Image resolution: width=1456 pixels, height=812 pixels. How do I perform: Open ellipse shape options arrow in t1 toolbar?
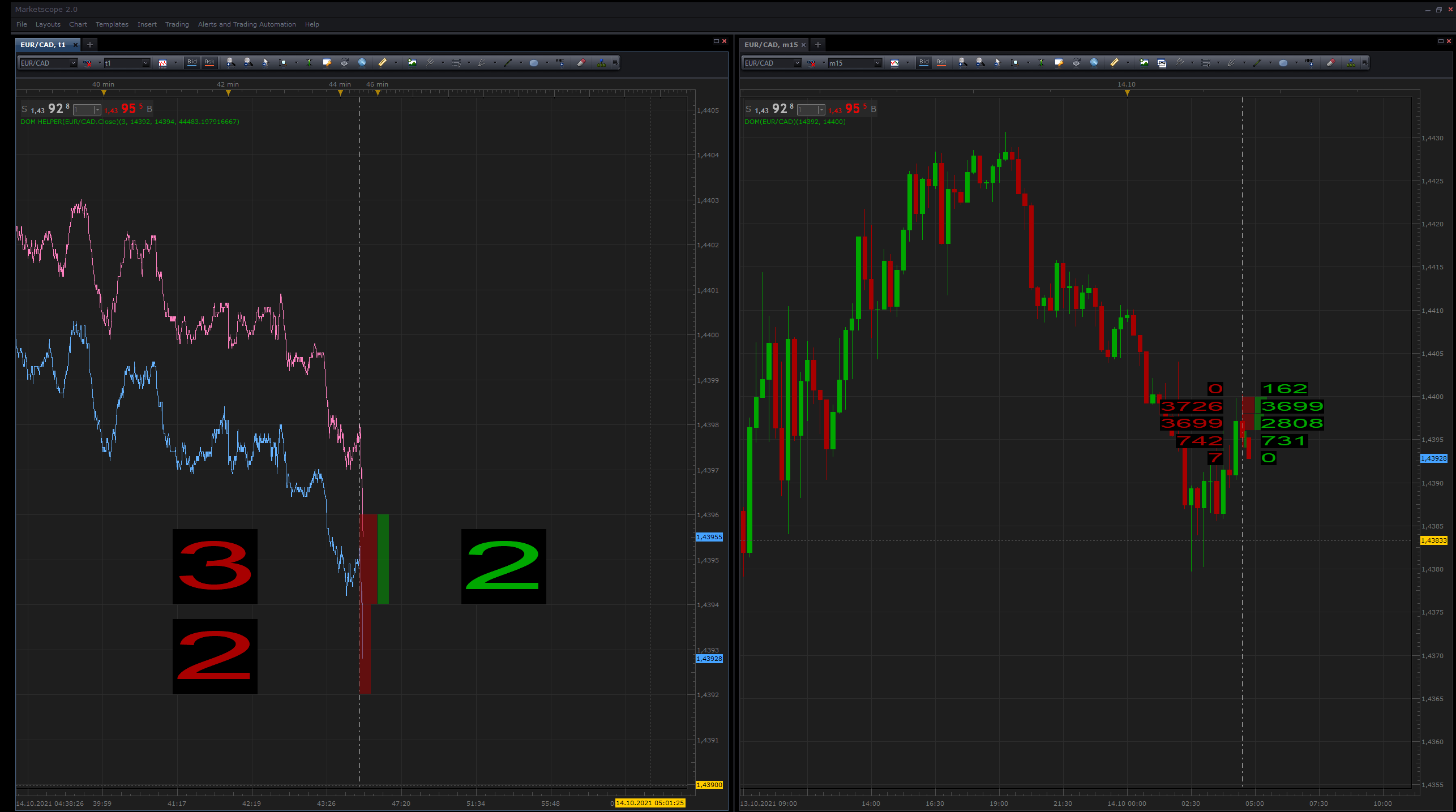pyautogui.click(x=547, y=63)
